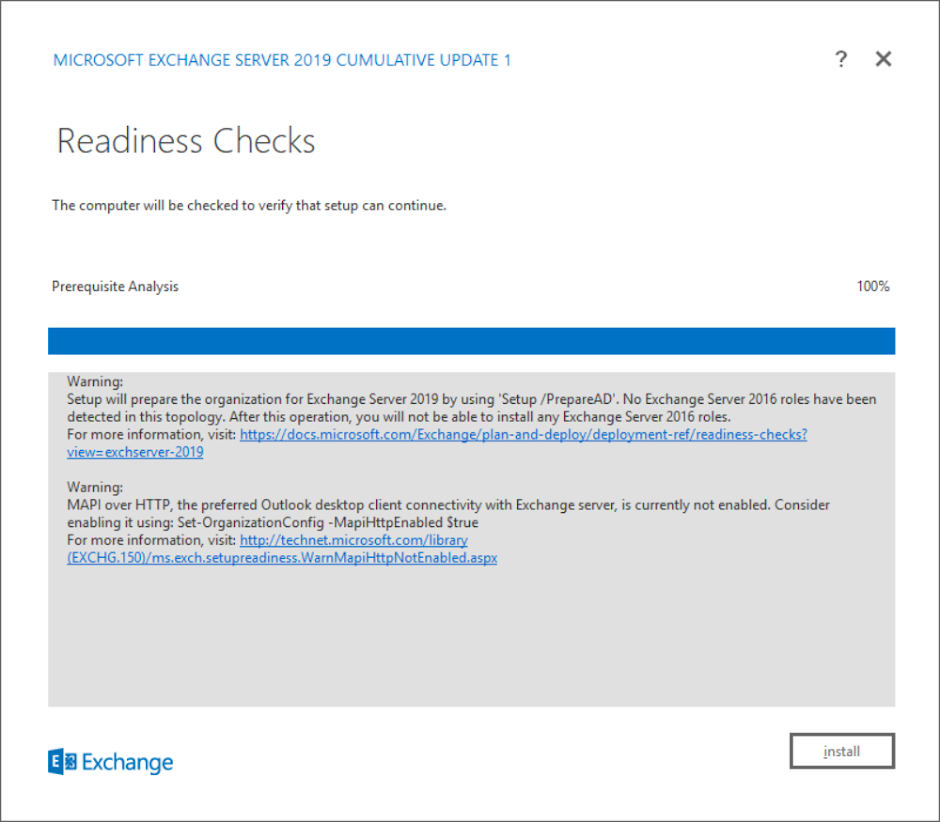
Task: Click the Microsoft Exchange Server 2019 title text
Action: point(282,60)
